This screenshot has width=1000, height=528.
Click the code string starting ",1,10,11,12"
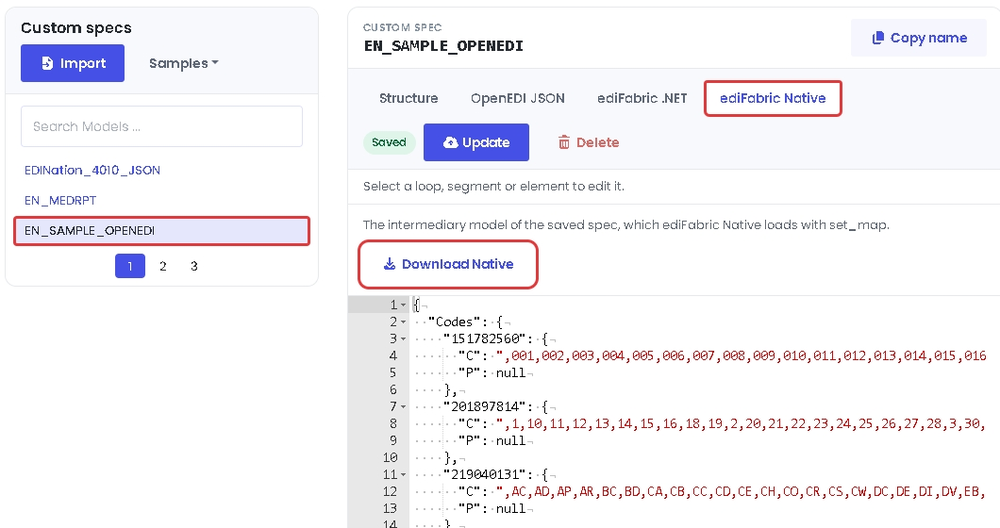click(741, 424)
